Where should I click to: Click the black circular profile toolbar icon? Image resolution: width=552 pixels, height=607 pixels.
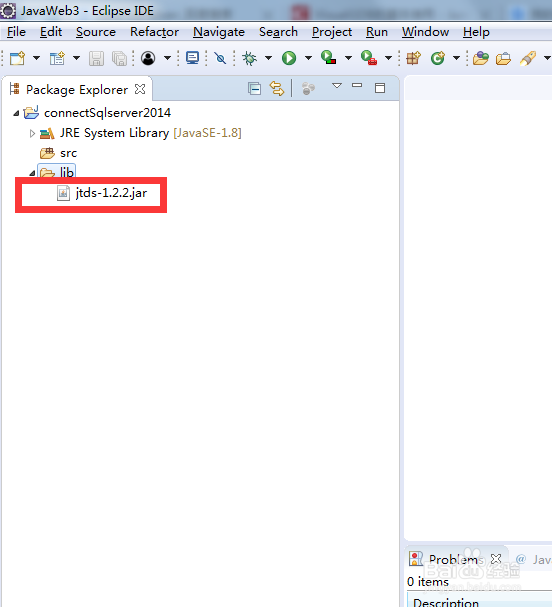coord(148,58)
